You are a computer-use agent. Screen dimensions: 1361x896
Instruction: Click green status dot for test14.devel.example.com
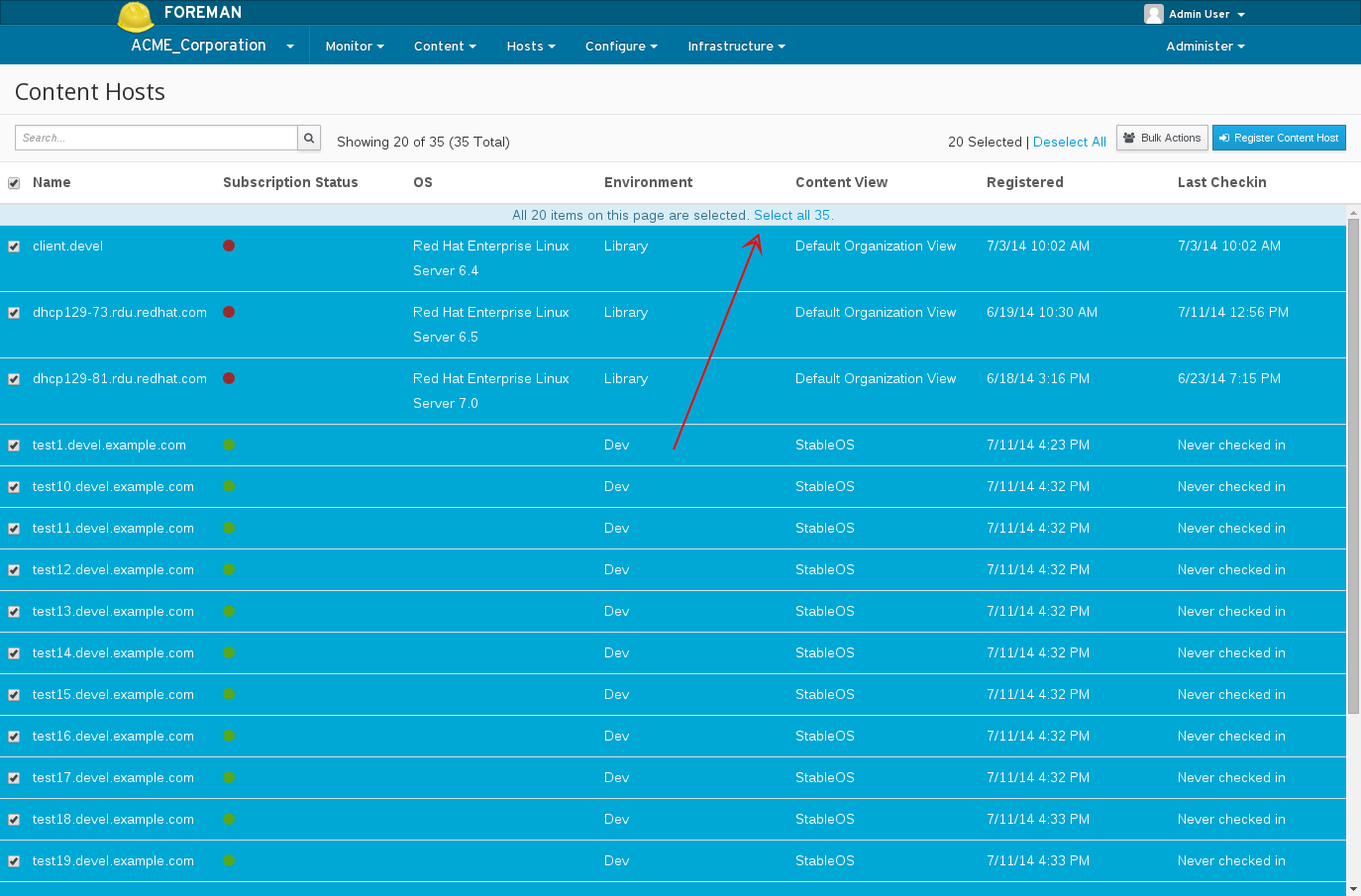coord(229,652)
